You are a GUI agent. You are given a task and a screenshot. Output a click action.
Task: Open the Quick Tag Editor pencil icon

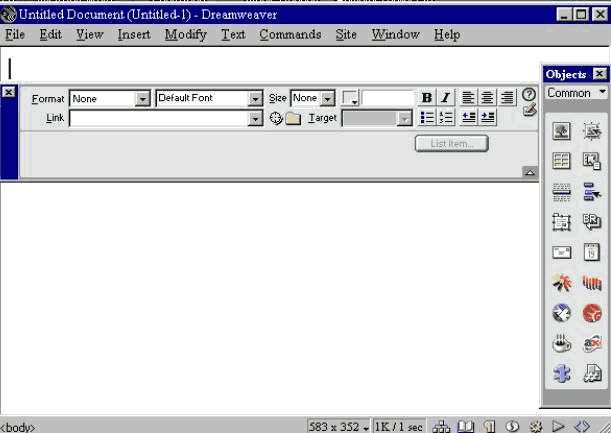[x=530, y=110]
